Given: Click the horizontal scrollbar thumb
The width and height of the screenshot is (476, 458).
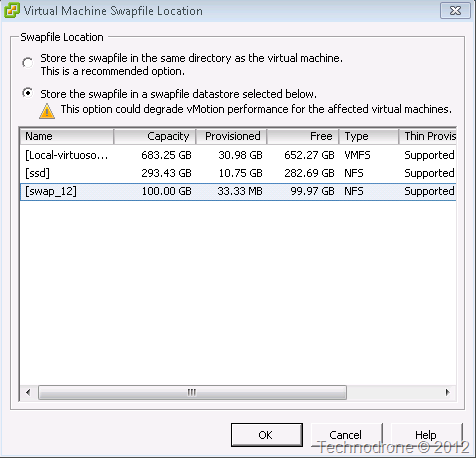Looking at the screenshot, I should tap(192, 392).
